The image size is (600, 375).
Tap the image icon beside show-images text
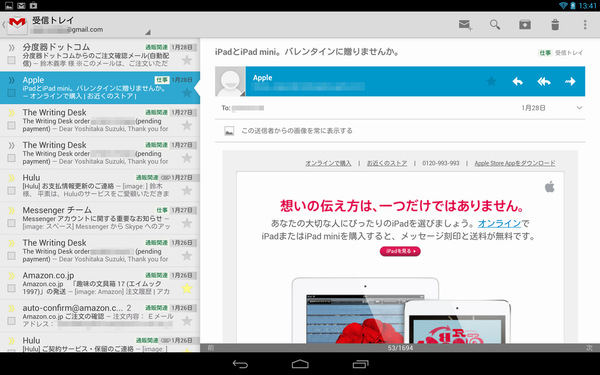[229, 131]
